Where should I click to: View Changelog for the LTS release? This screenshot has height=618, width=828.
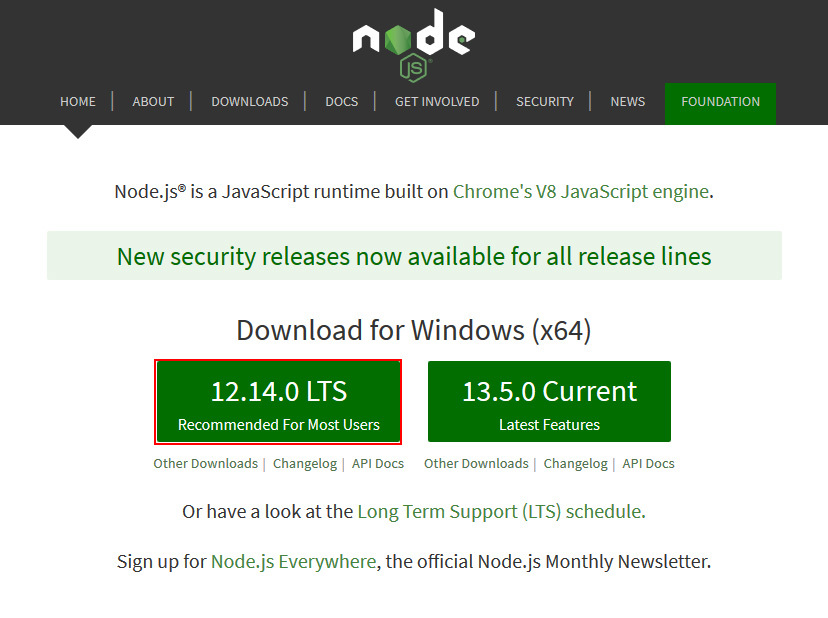click(304, 464)
